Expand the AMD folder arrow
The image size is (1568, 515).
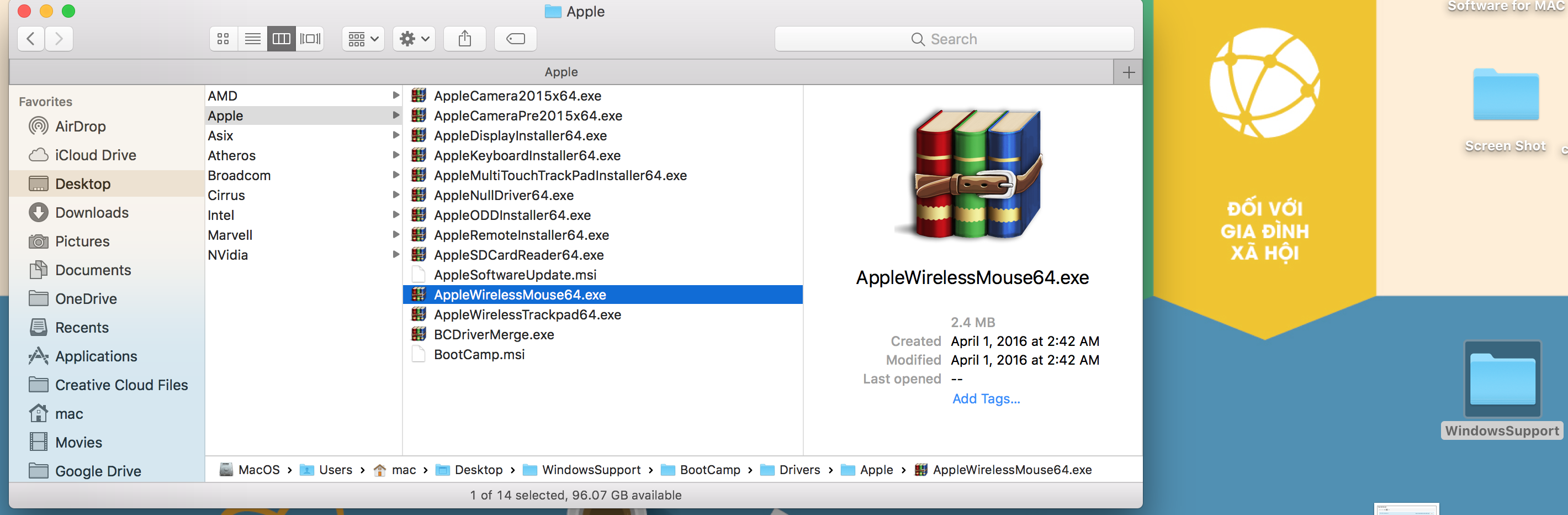pos(396,95)
